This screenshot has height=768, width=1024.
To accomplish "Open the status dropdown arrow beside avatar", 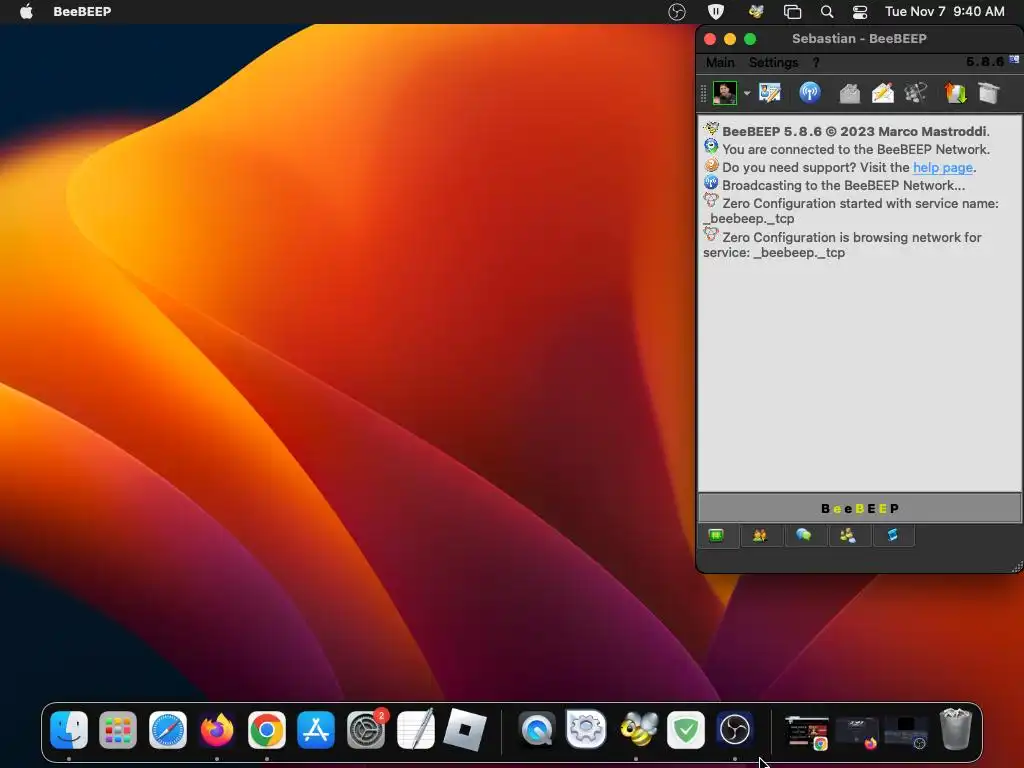I will click(746, 93).
